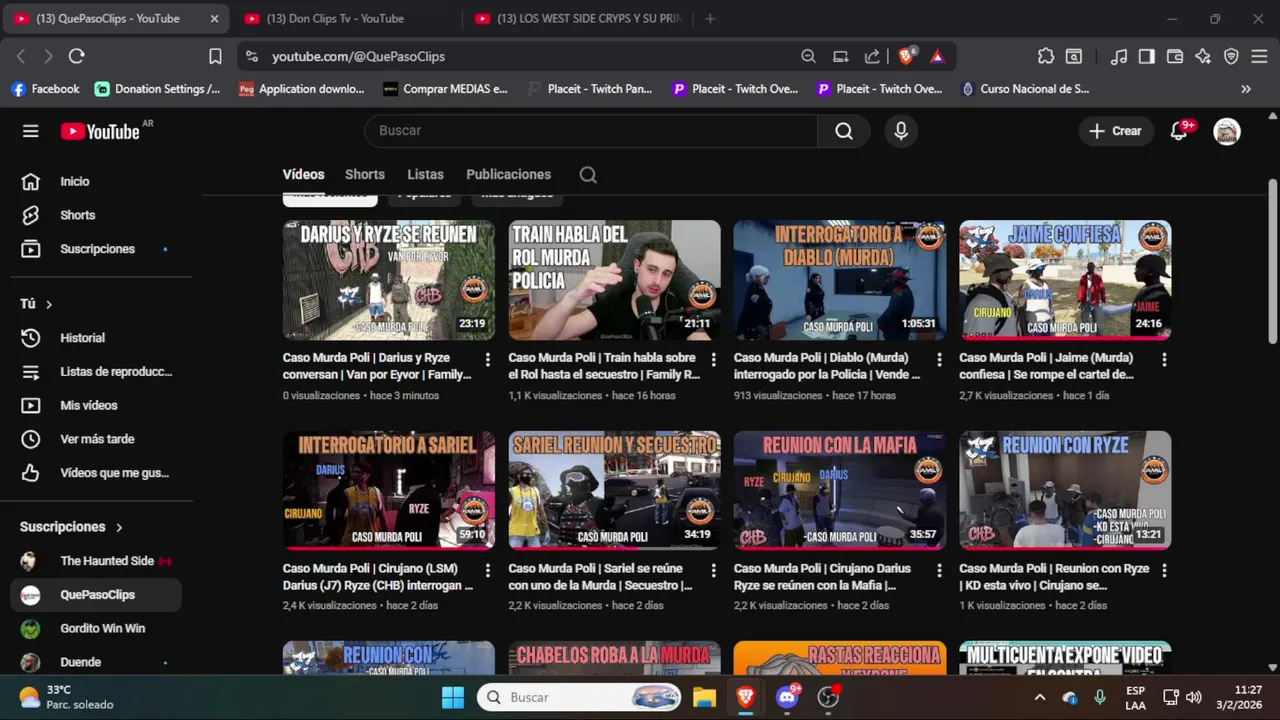The width and height of the screenshot is (1280, 720).
Task: Open Caso Murda Poli Reunion con Ryze title
Action: pyautogui.click(x=1054, y=577)
